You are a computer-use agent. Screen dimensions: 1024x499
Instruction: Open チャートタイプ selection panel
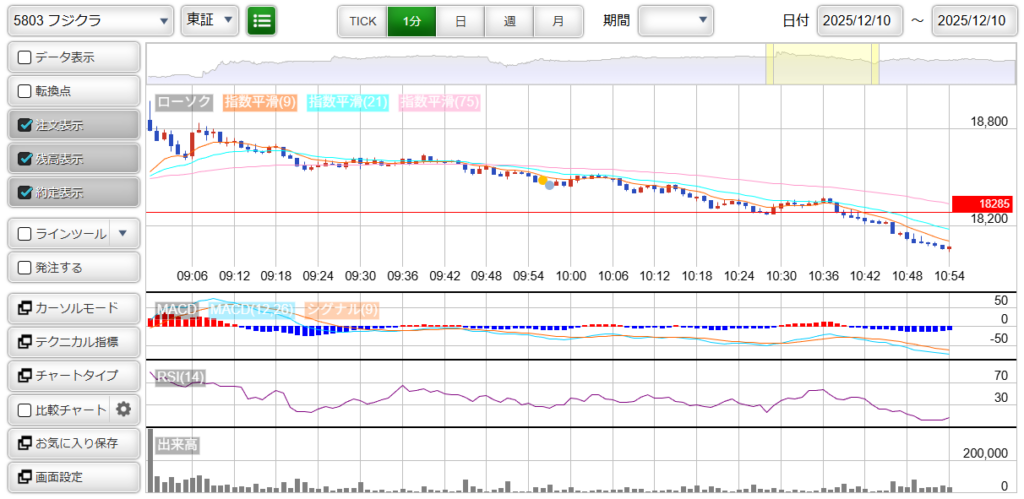pyautogui.click(x=72, y=375)
